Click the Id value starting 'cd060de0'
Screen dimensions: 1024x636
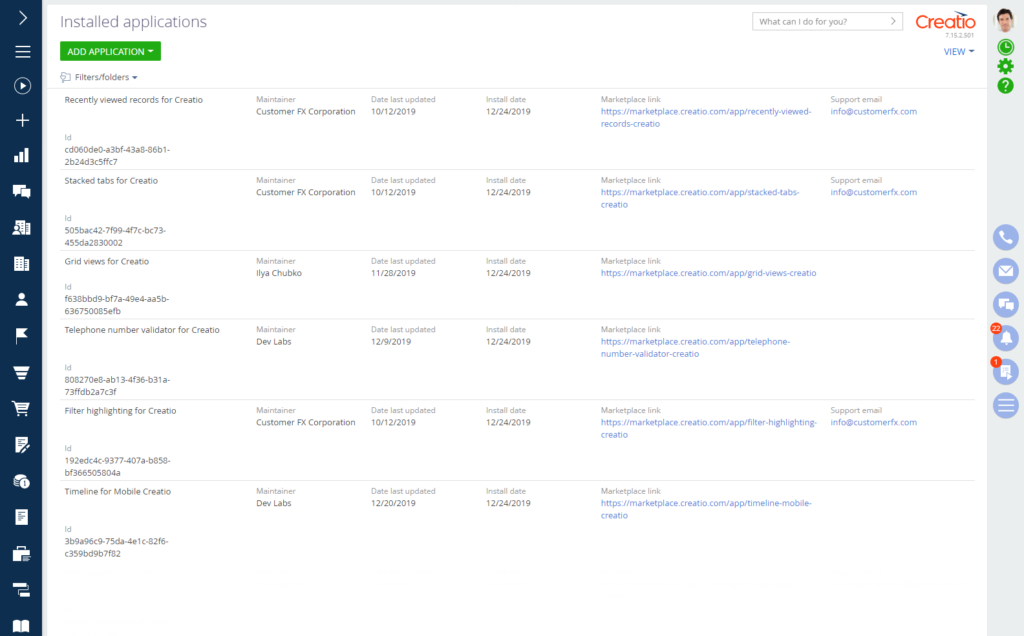(x=117, y=156)
